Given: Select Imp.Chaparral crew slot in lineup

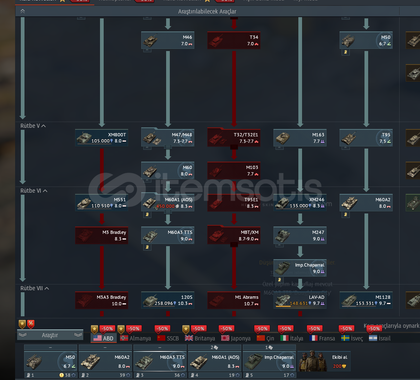Looking at the screenshot, I should coord(269,362).
